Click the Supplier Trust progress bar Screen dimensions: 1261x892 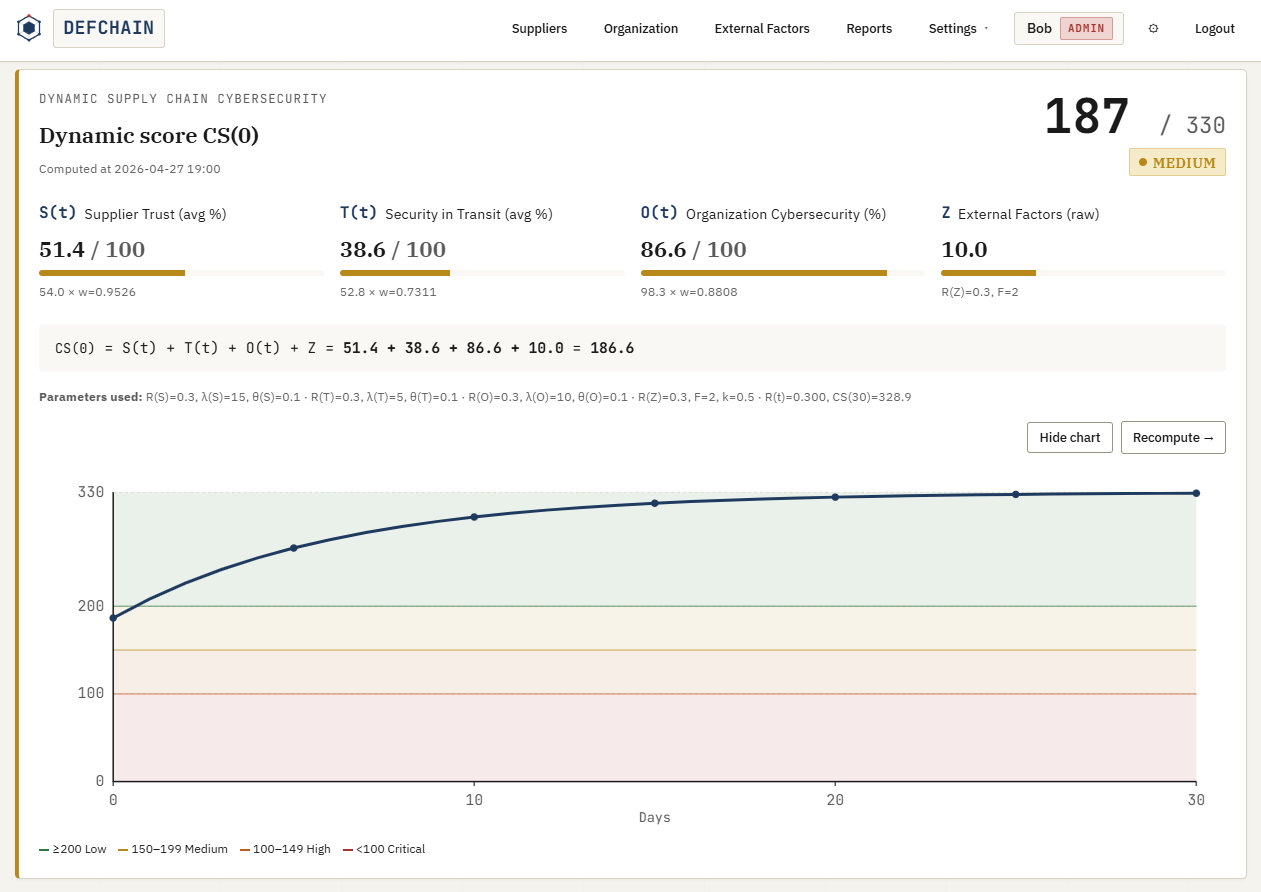pos(181,272)
